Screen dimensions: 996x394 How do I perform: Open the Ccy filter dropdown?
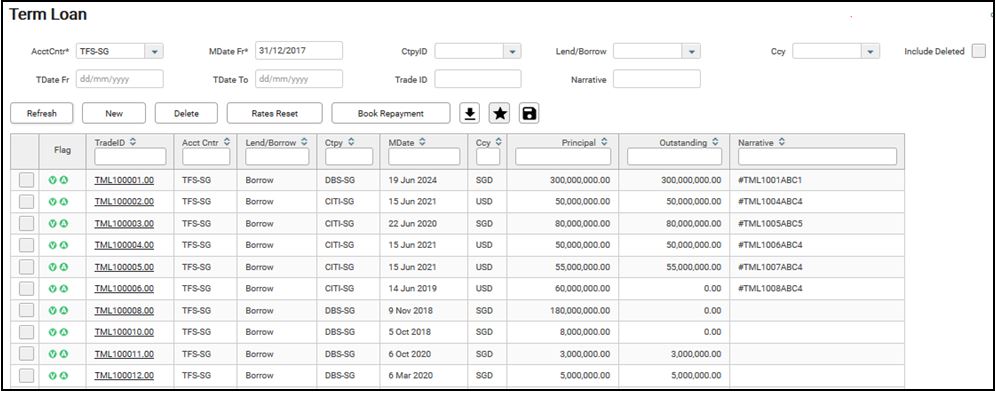click(870, 51)
